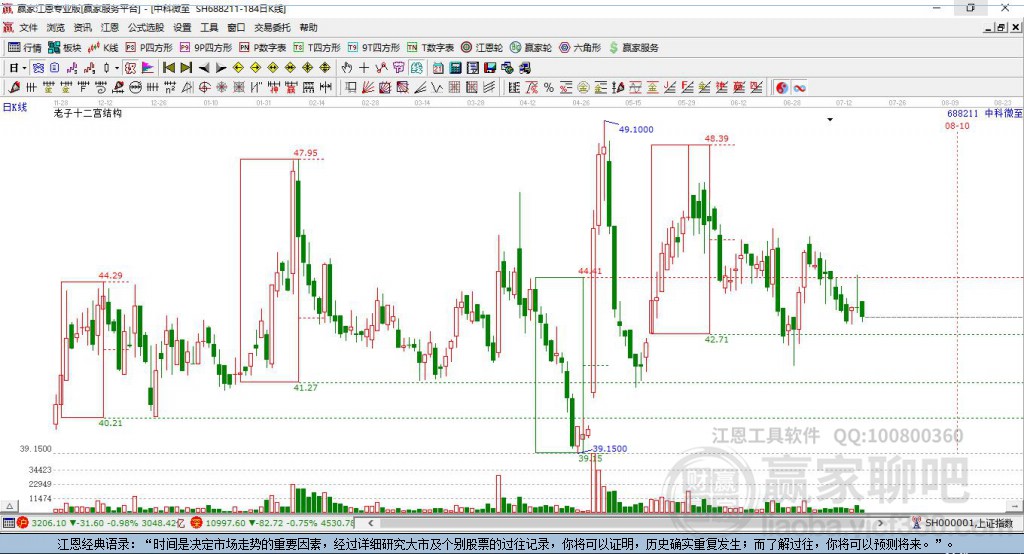Click the 日K线 label link
The width and height of the screenshot is (1024, 554).
(15, 107)
